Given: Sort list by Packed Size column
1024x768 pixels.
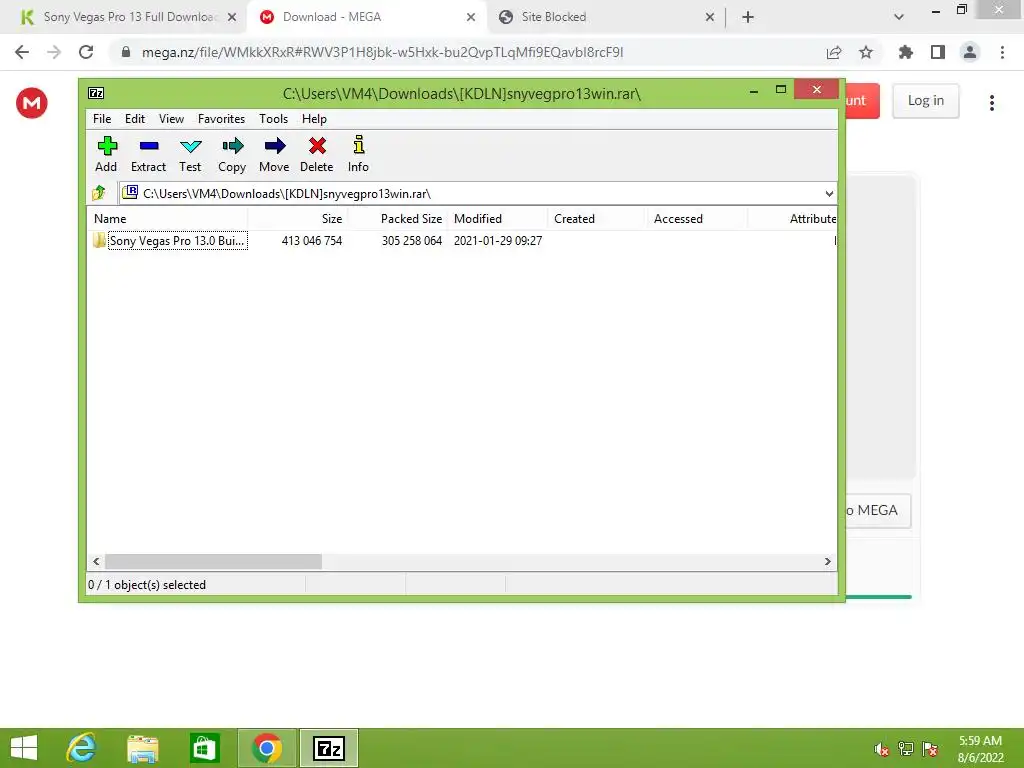Looking at the screenshot, I should point(398,219).
